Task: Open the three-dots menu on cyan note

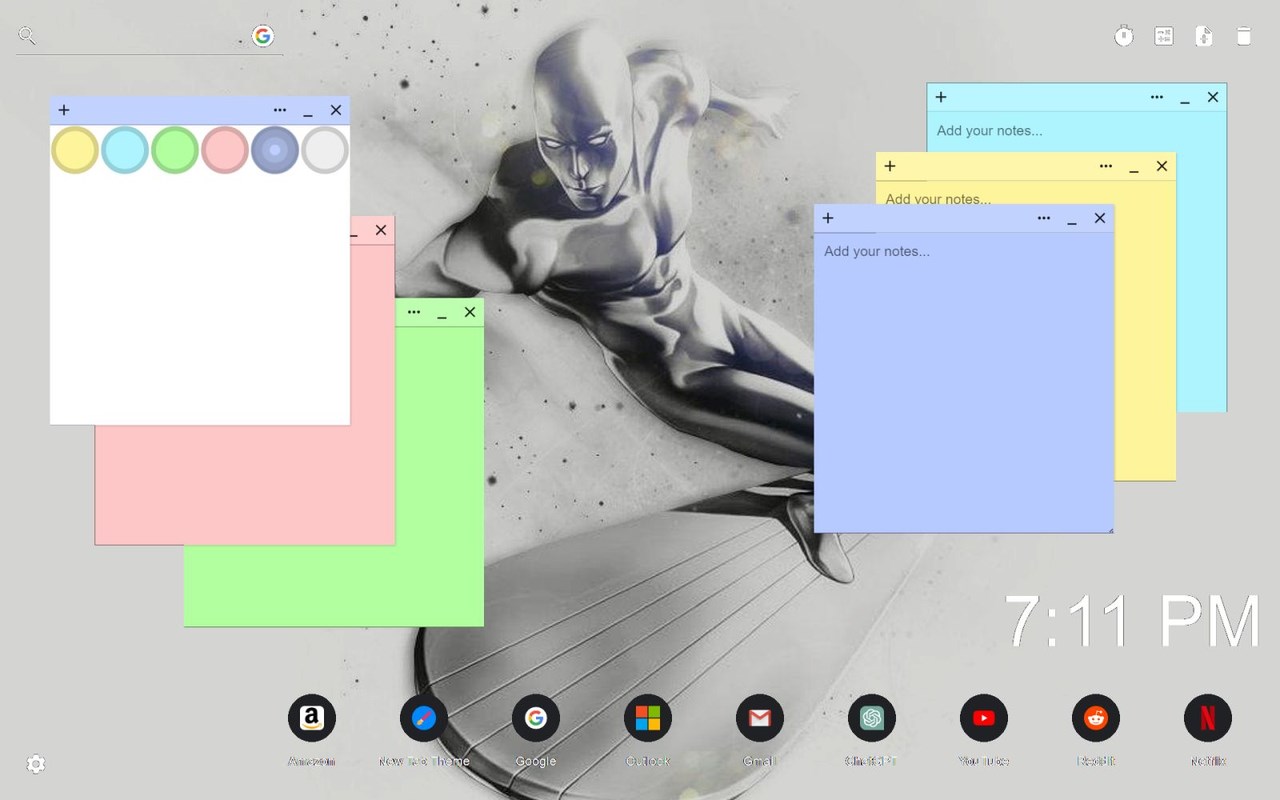Action: pyautogui.click(x=1157, y=97)
